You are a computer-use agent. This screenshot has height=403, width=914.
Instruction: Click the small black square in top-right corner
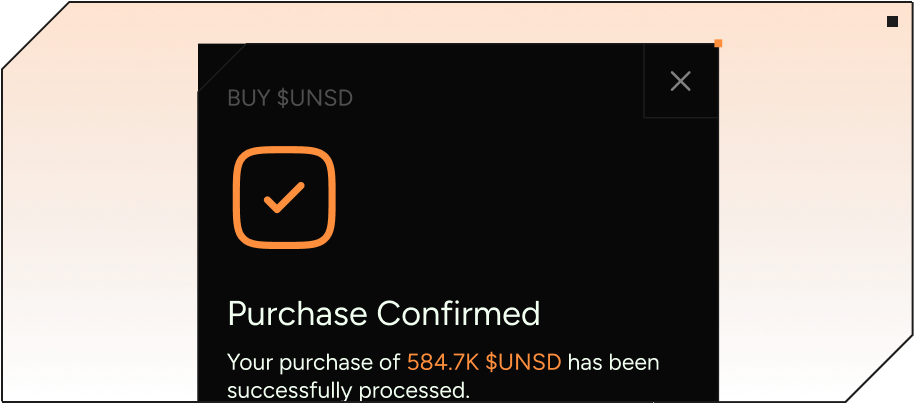(x=892, y=21)
